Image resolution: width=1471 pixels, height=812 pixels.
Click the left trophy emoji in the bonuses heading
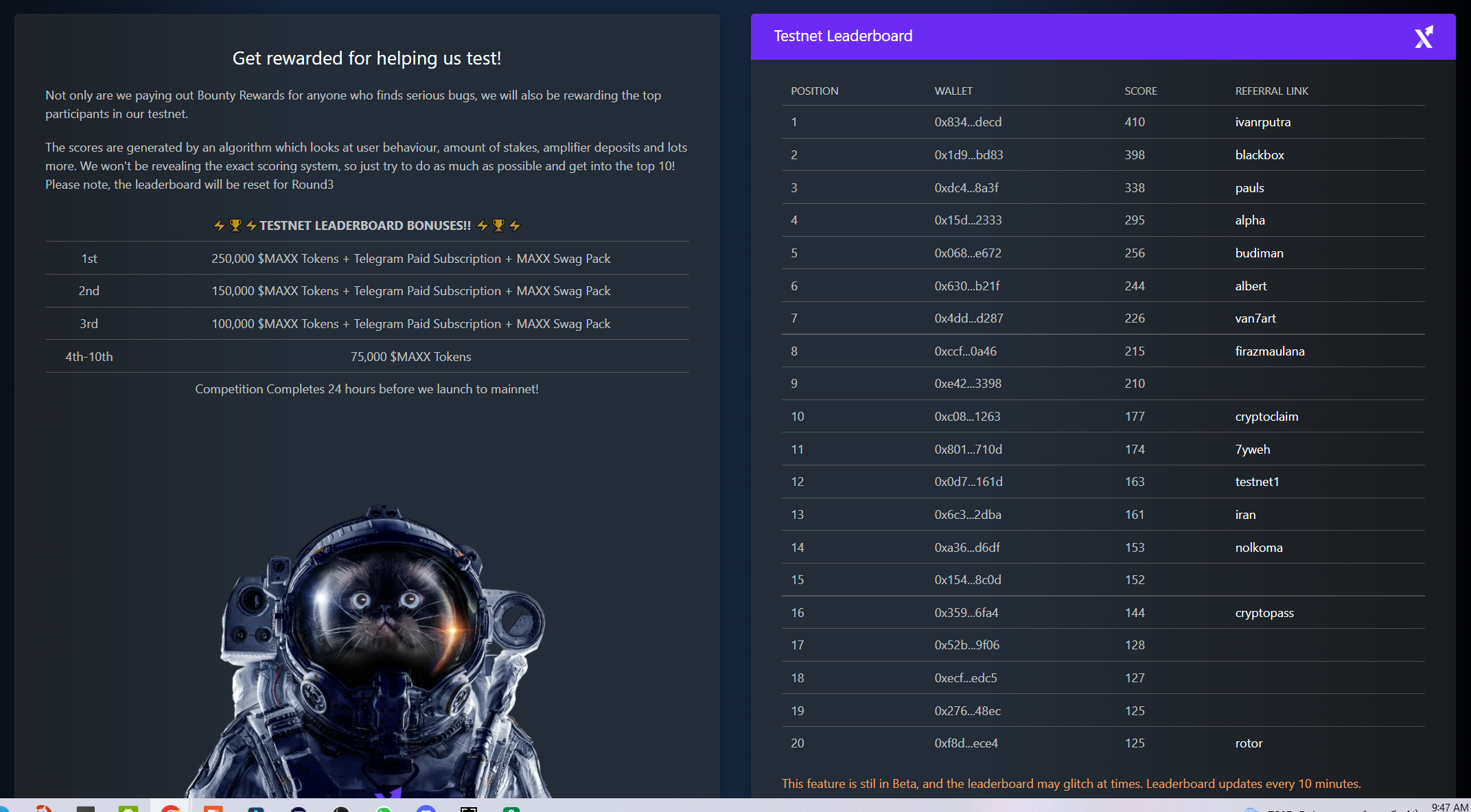click(235, 226)
